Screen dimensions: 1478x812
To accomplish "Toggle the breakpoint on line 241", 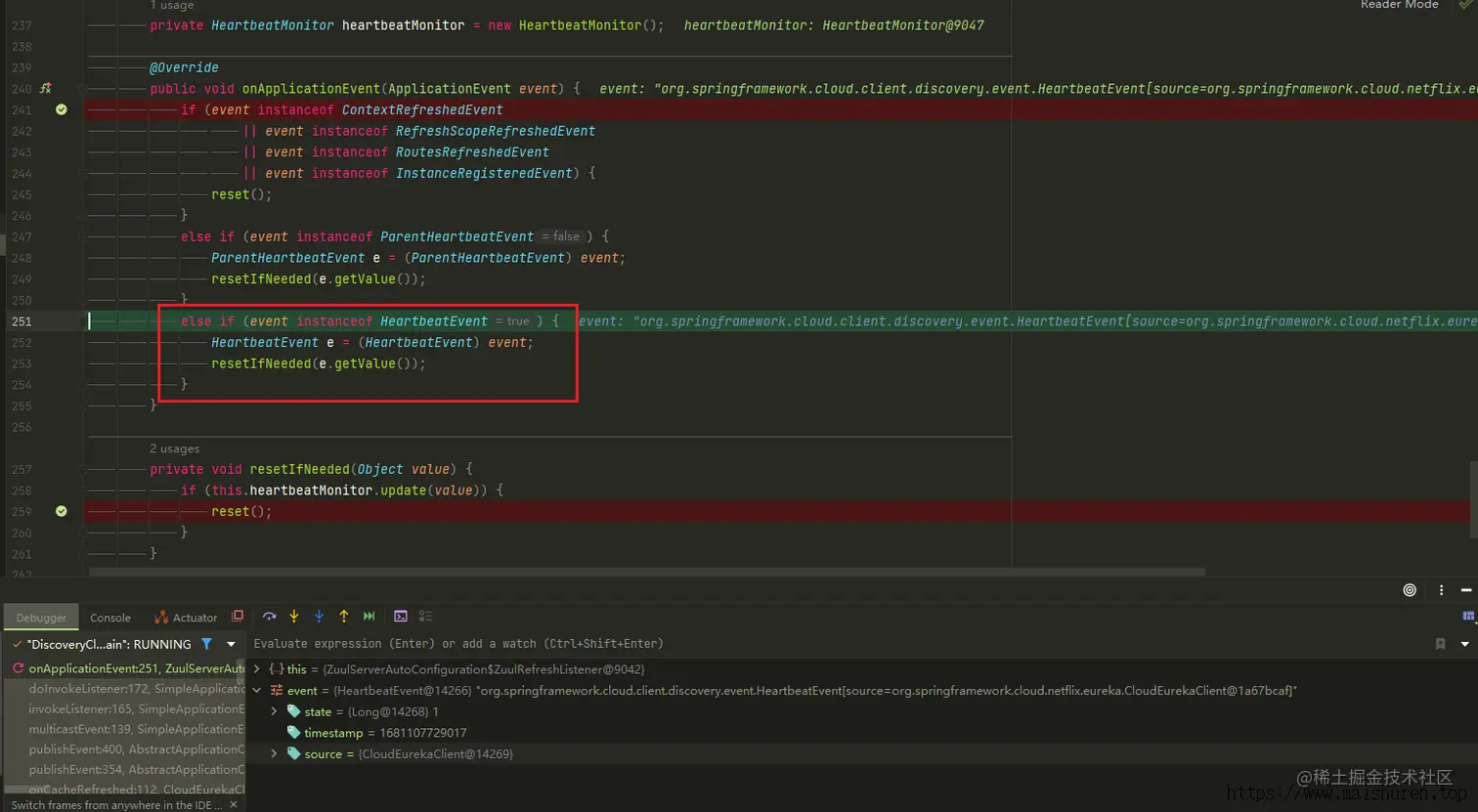I will (62, 109).
